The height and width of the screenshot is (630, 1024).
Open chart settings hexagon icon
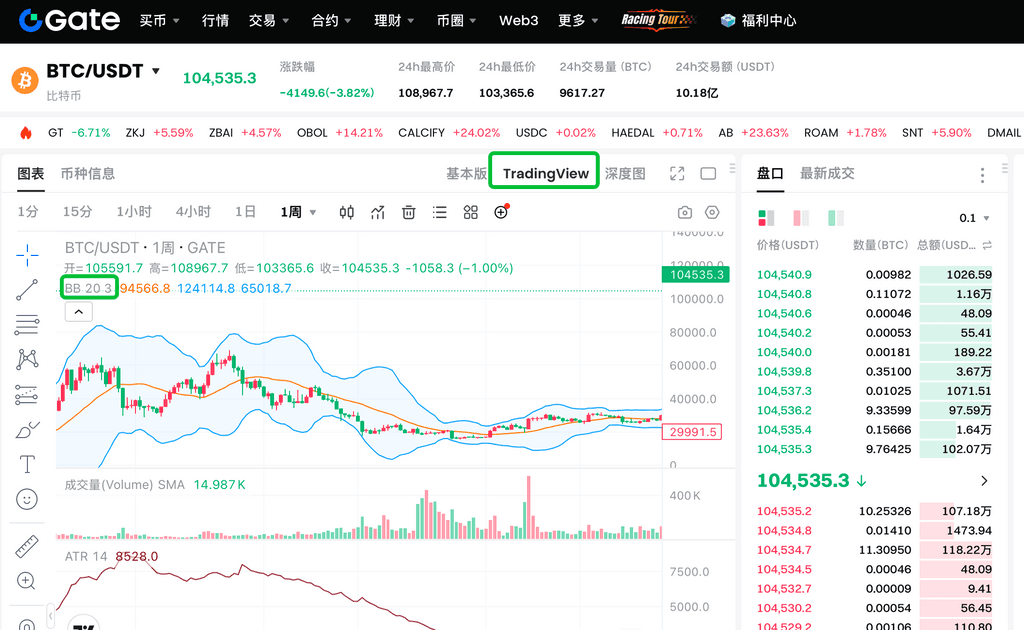pyautogui.click(x=712, y=212)
